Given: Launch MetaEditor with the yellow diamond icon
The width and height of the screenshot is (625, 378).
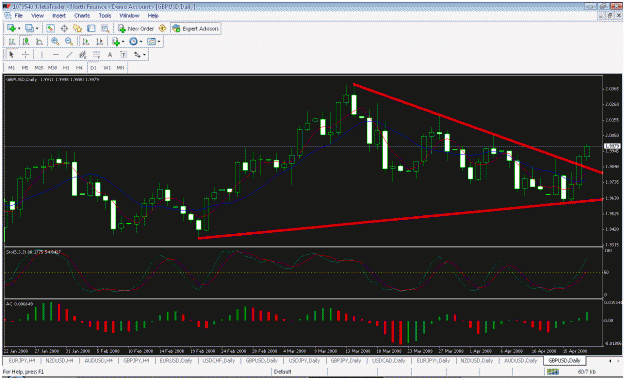Looking at the screenshot, I should click(x=163, y=28).
